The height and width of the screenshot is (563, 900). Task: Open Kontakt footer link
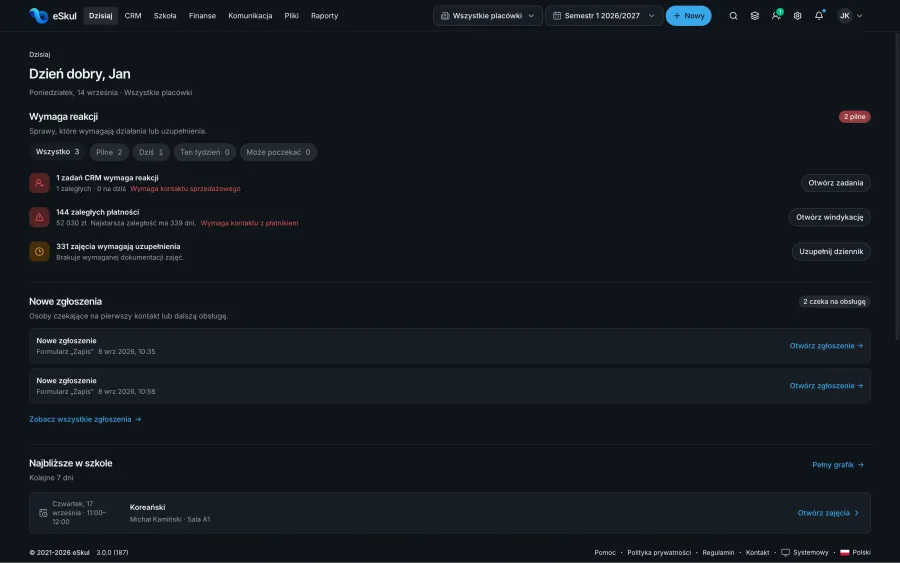757,553
